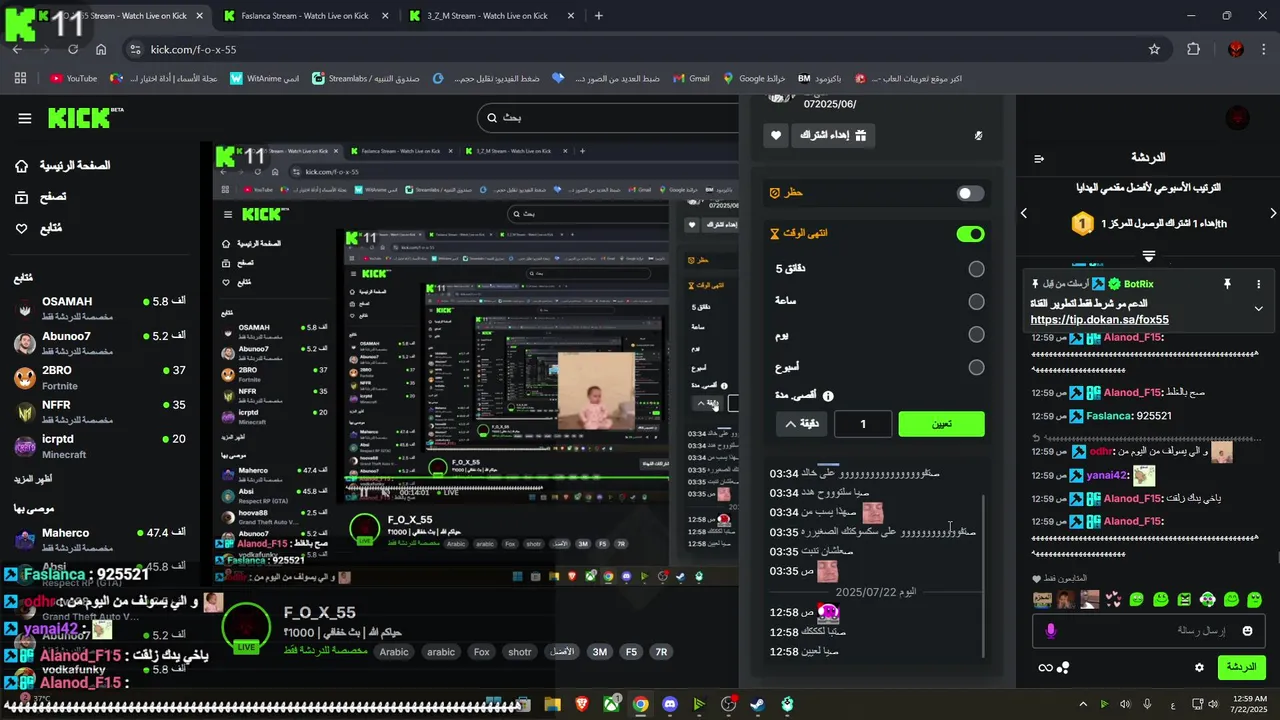
Task: Open the emoji picker in message box
Action: tap(1247, 631)
